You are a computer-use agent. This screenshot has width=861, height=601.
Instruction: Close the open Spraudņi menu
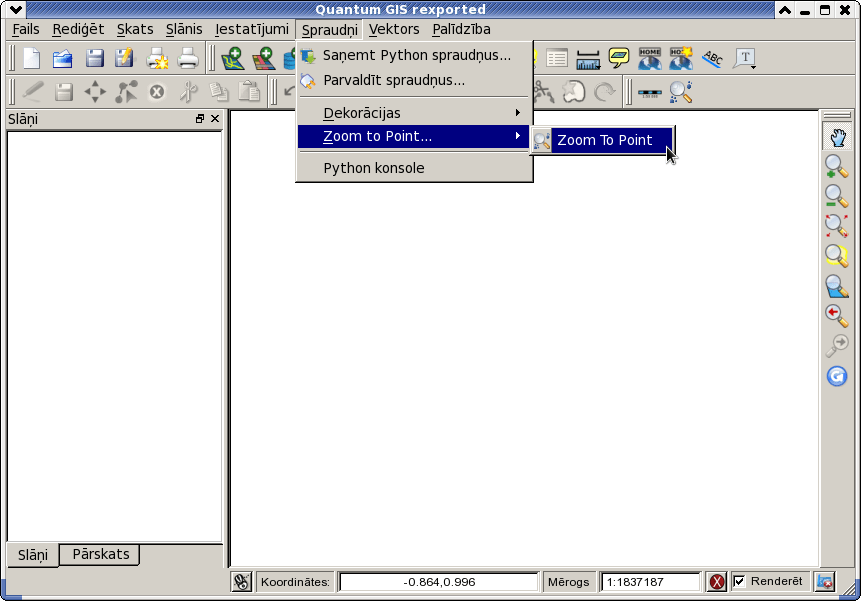point(329,30)
